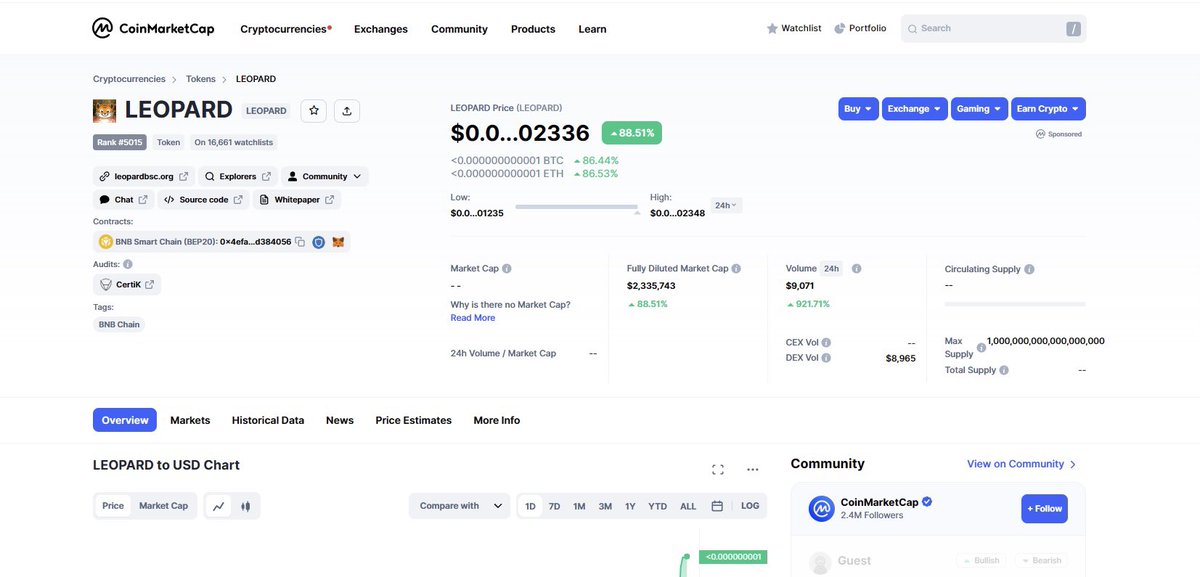Select the Price chart toggle

coord(113,506)
